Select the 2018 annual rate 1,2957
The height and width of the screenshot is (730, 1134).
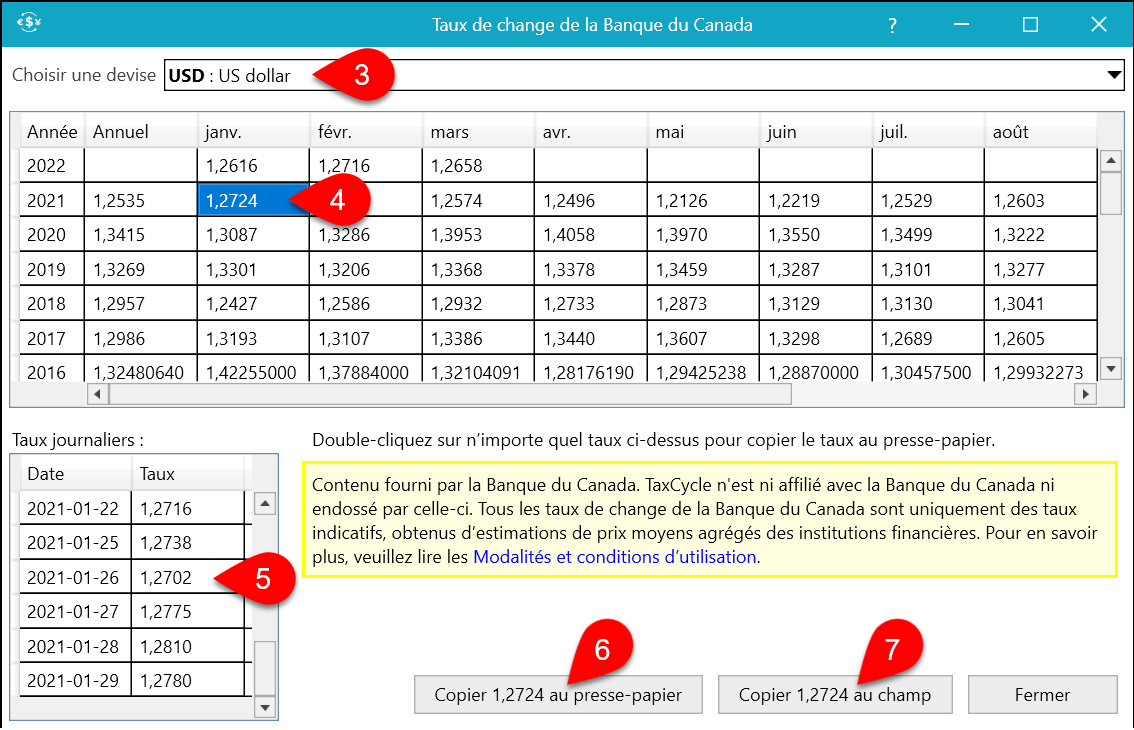click(x=141, y=303)
